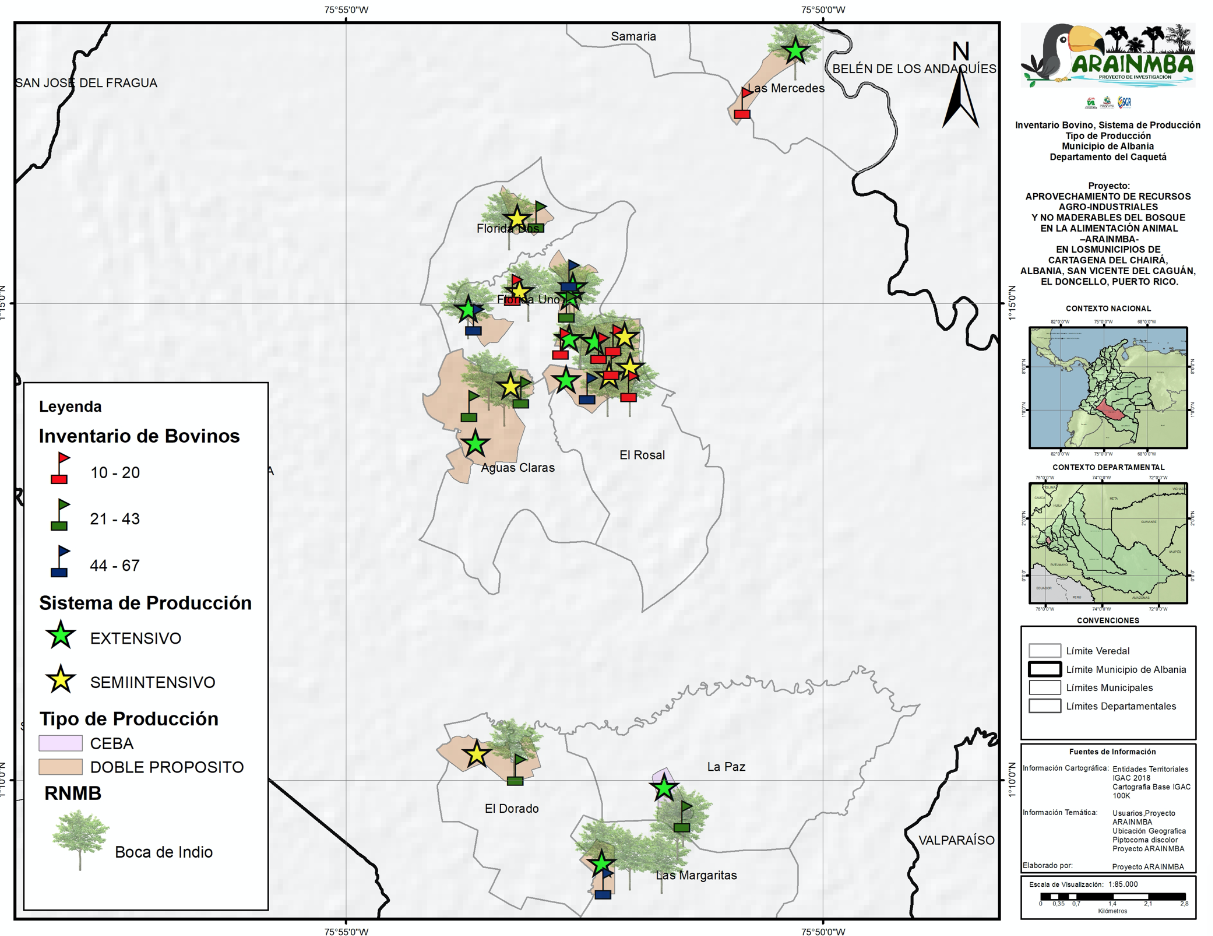Select the yellow SEMIINTENSIVO star in legend
Screen dimensions: 1213x936
coord(62,680)
